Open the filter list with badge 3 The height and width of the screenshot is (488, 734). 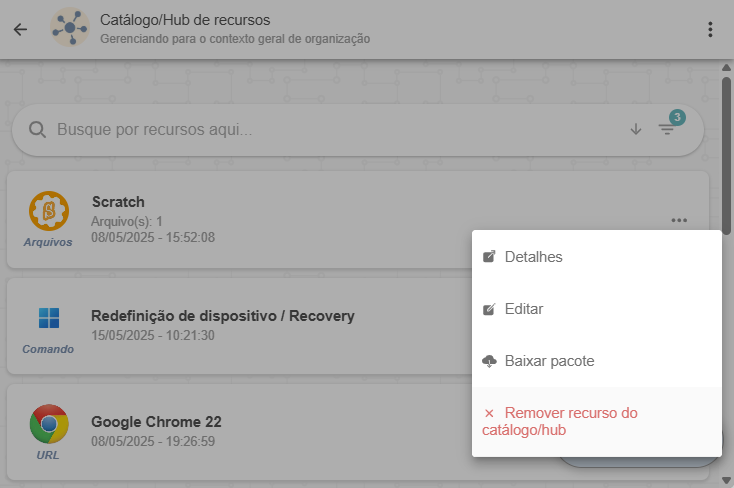coord(667,129)
